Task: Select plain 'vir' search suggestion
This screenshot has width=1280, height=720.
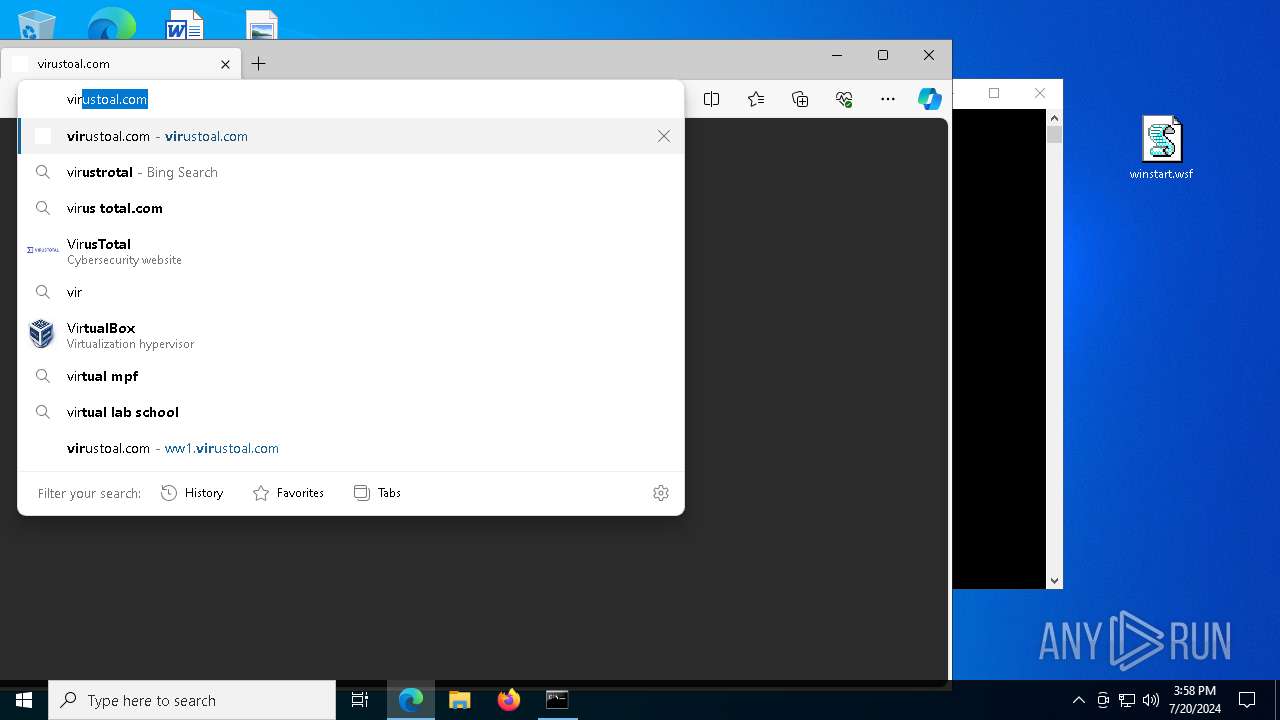Action: [351, 292]
